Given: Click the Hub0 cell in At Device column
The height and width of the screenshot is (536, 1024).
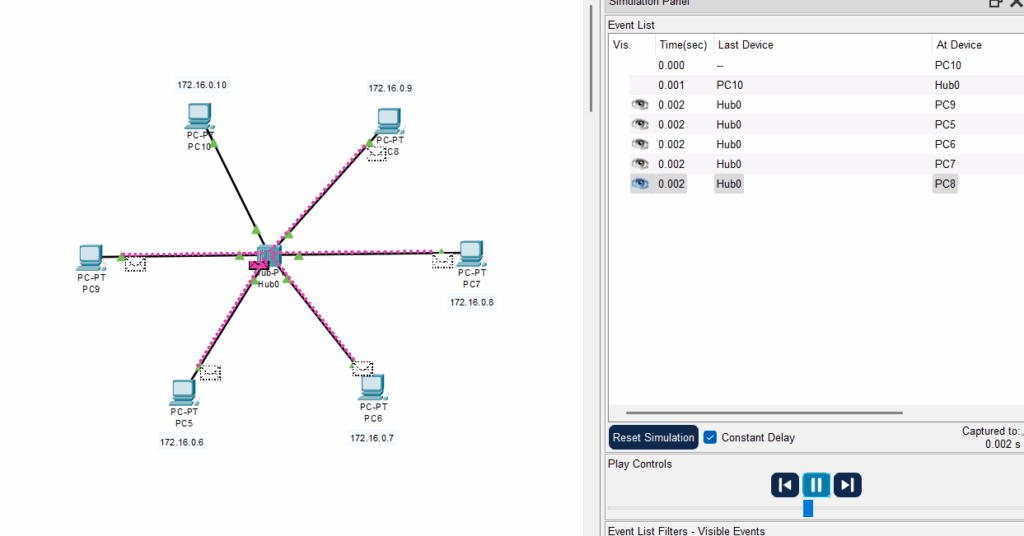Looking at the screenshot, I should (947, 85).
